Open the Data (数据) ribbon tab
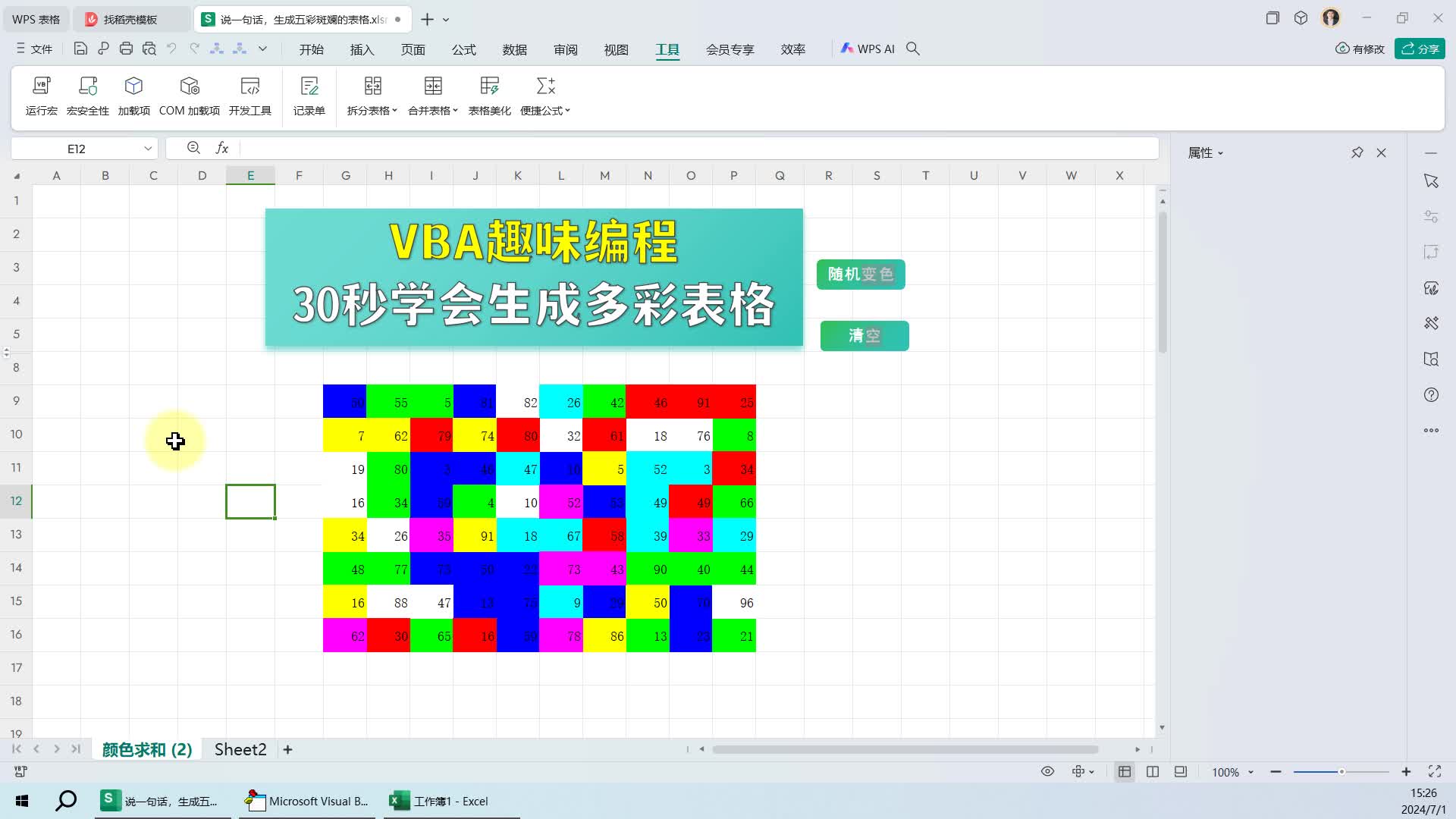1456x819 pixels. pyautogui.click(x=514, y=49)
